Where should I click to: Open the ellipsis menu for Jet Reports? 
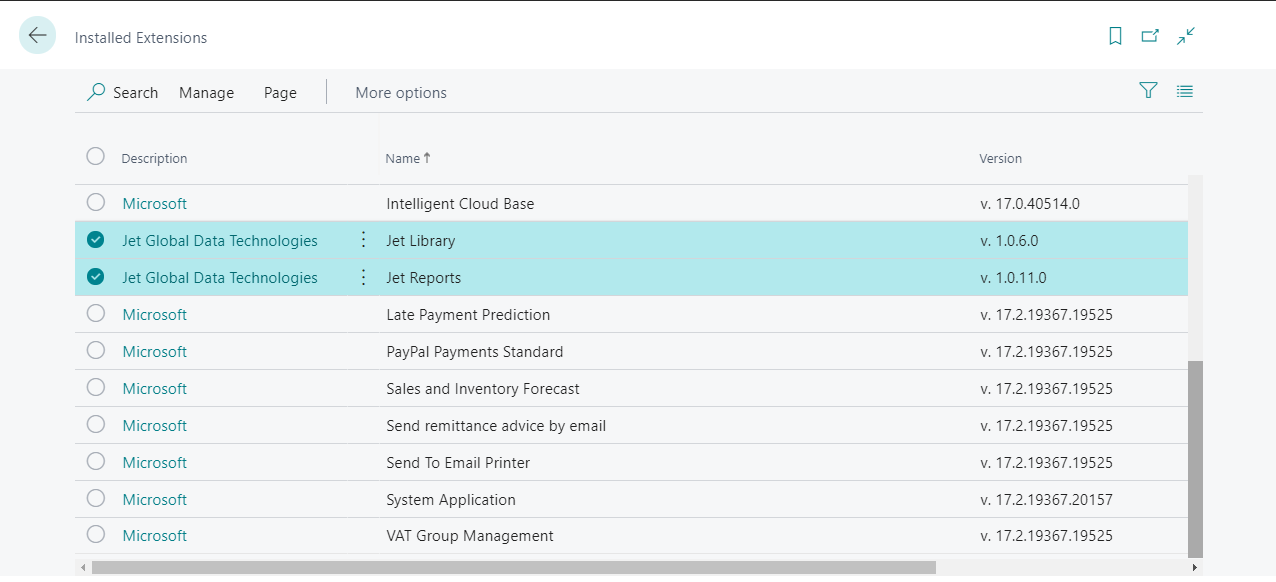pos(362,277)
